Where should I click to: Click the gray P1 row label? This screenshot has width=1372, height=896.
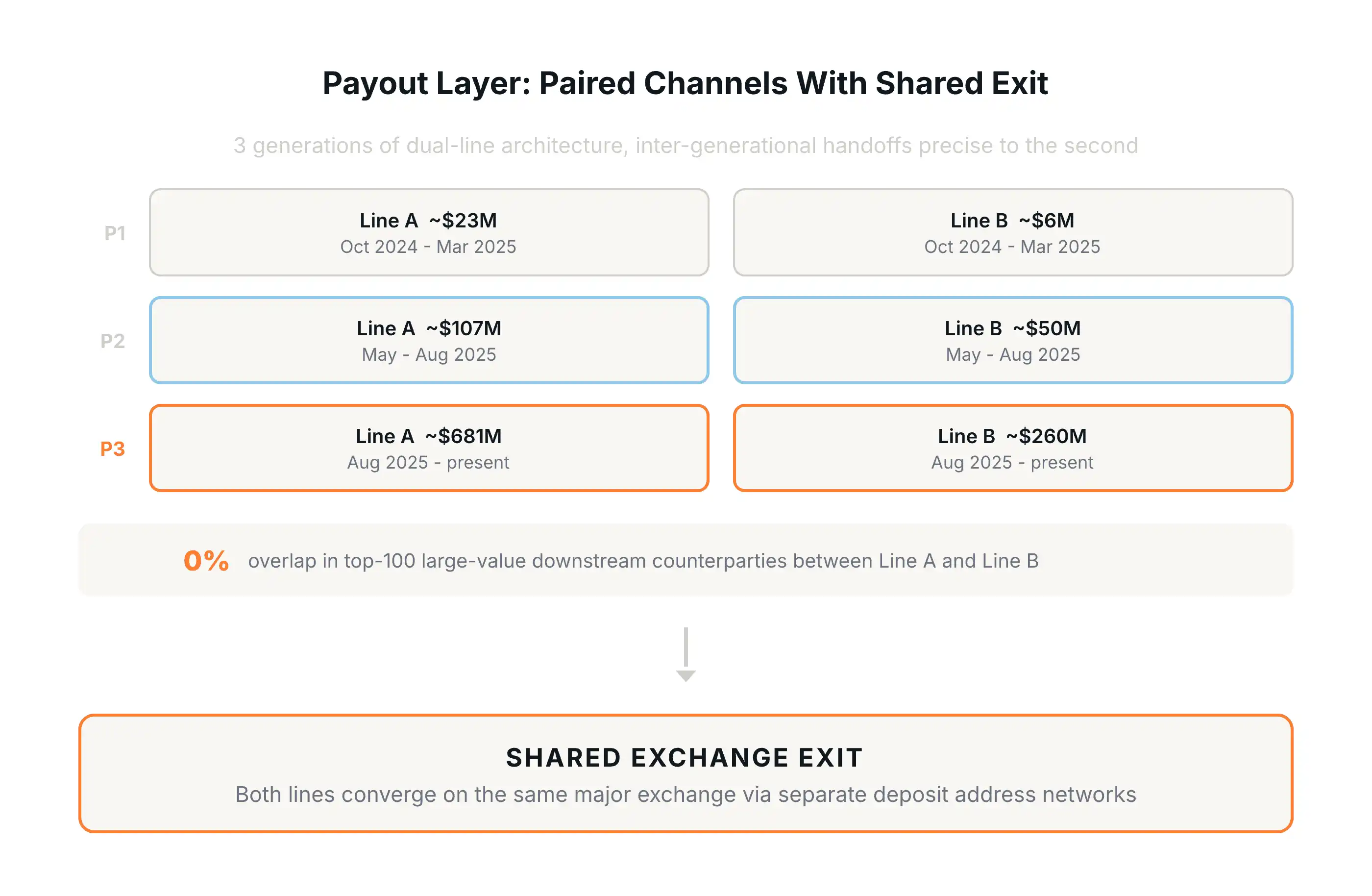coord(115,233)
